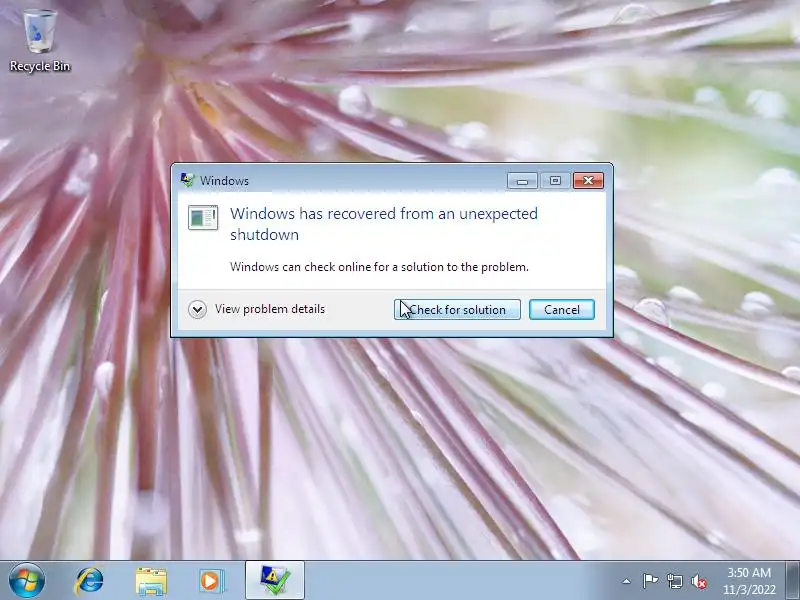
Task: Click the muted volume tray icon
Action: 699,581
